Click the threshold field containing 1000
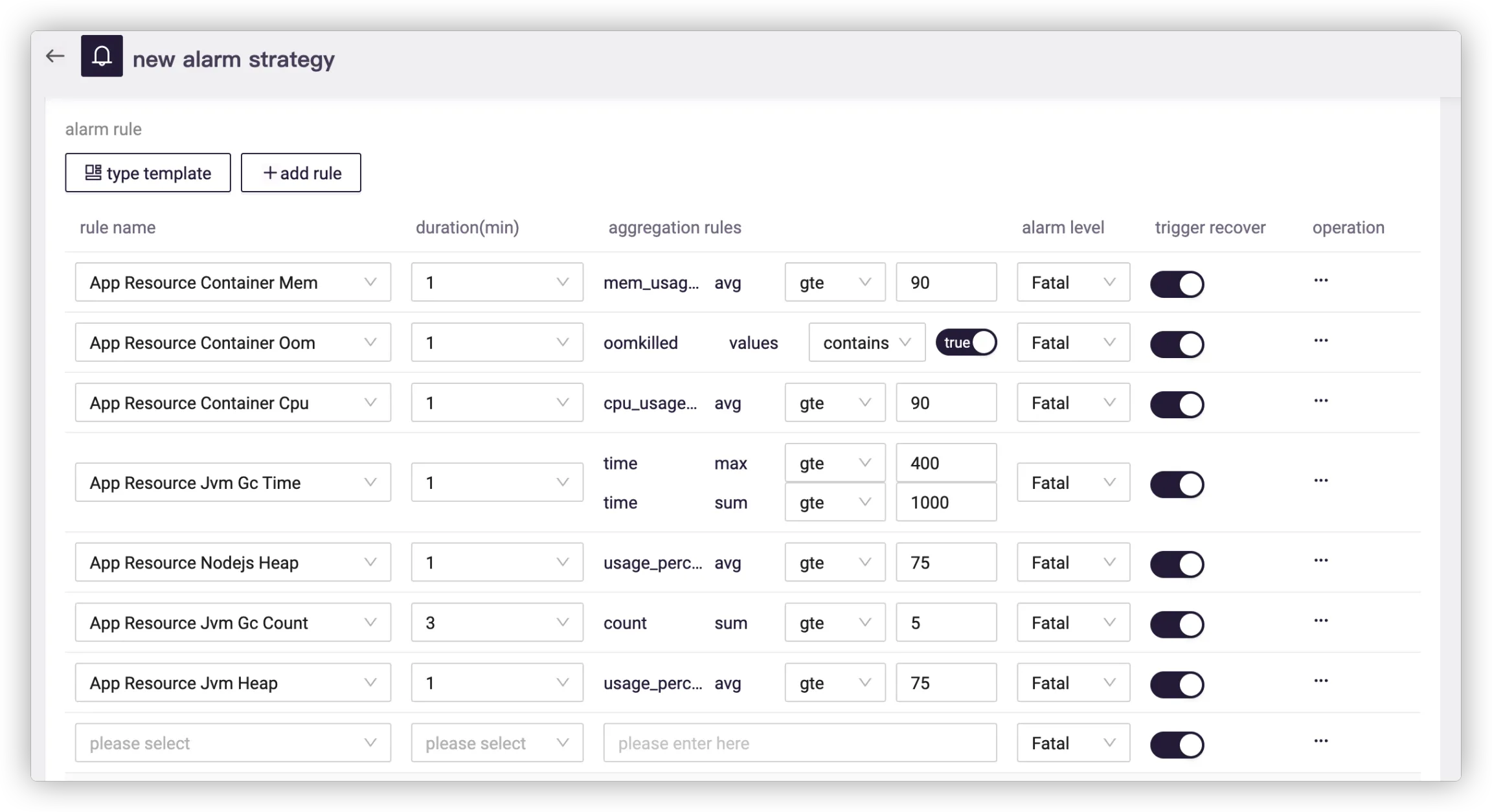1492x812 pixels. [x=945, y=502]
